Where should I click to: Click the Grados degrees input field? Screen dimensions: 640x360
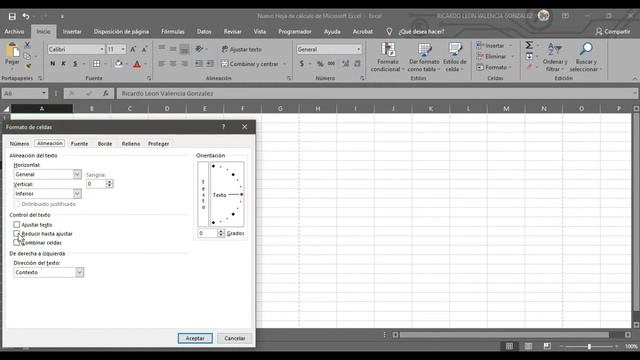tap(207, 233)
